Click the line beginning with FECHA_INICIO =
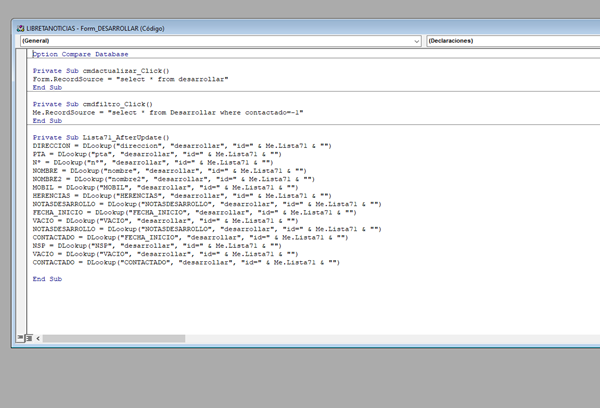This screenshot has height=408, width=600. click(x=194, y=212)
